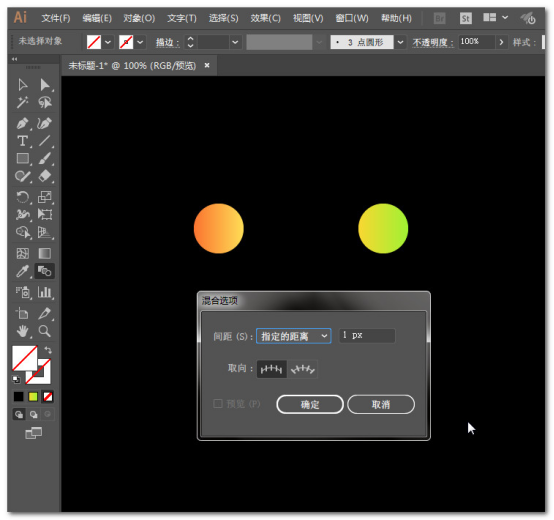The image size is (554, 520).
Task: Select the Blend tool in toolbar
Action: pyautogui.click(x=45, y=271)
